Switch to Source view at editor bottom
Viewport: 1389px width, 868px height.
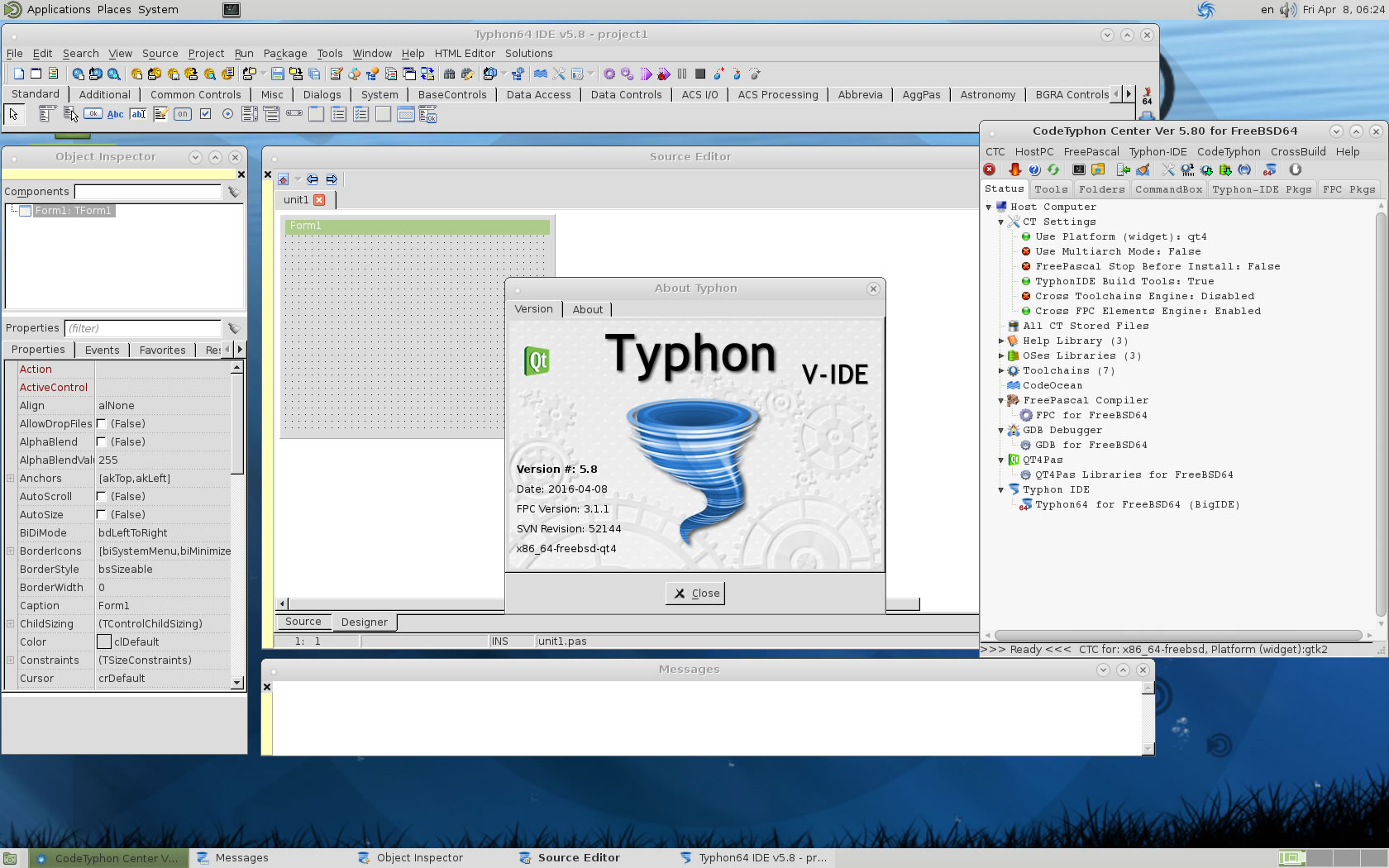click(x=303, y=622)
